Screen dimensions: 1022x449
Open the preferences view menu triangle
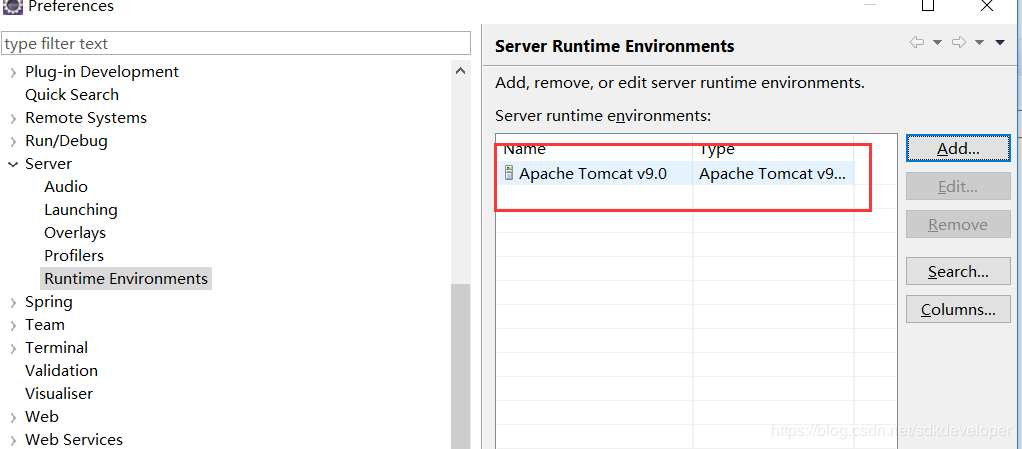[x=1000, y=42]
